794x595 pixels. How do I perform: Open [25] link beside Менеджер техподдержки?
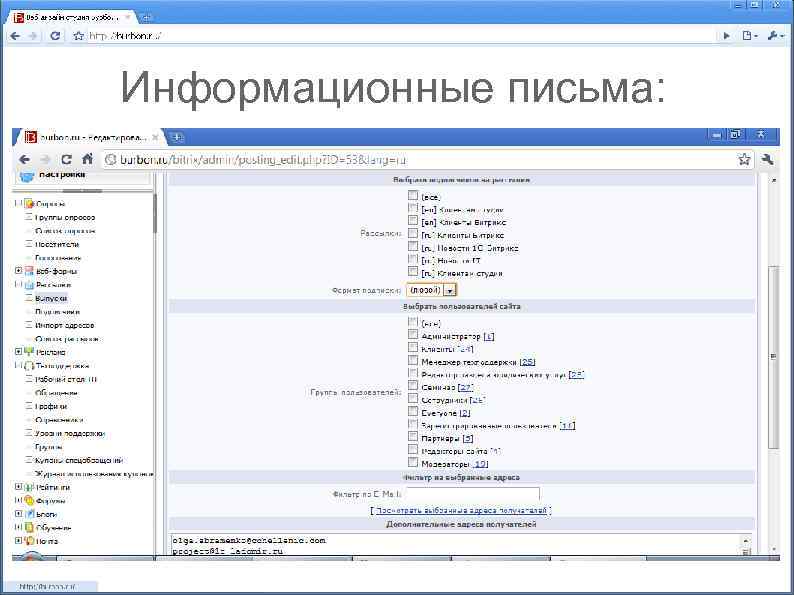tap(527, 362)
